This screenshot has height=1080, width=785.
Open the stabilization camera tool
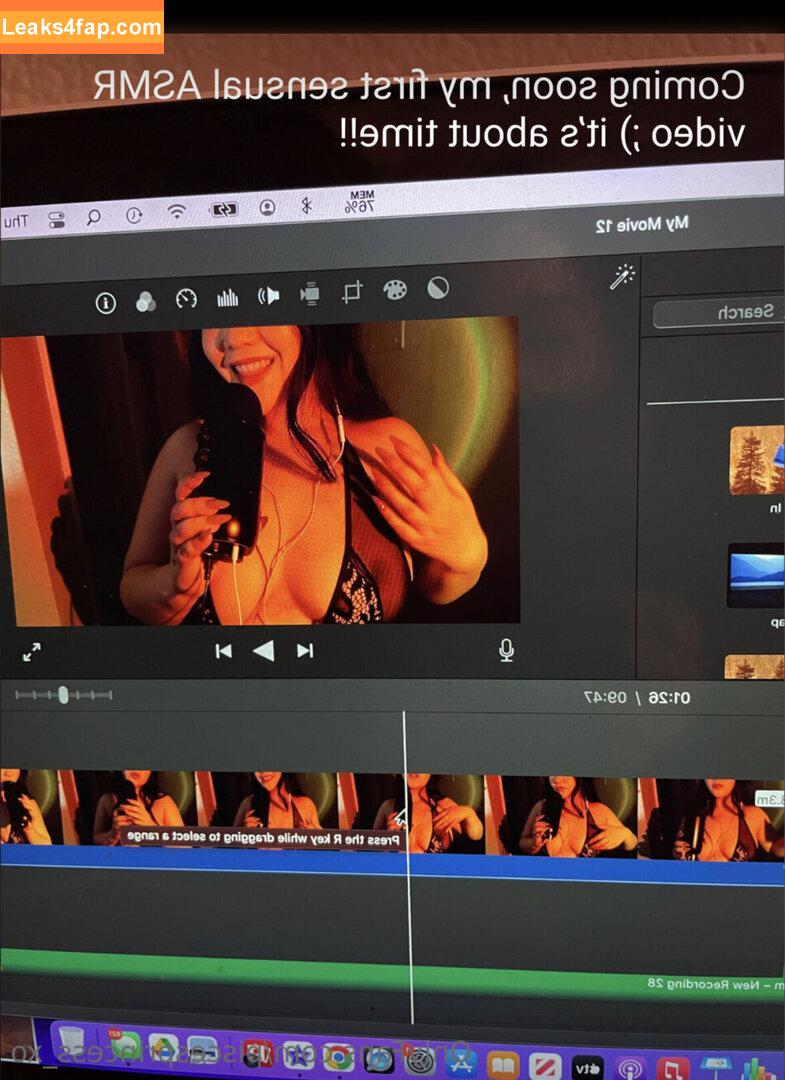[x=310, y=294]
